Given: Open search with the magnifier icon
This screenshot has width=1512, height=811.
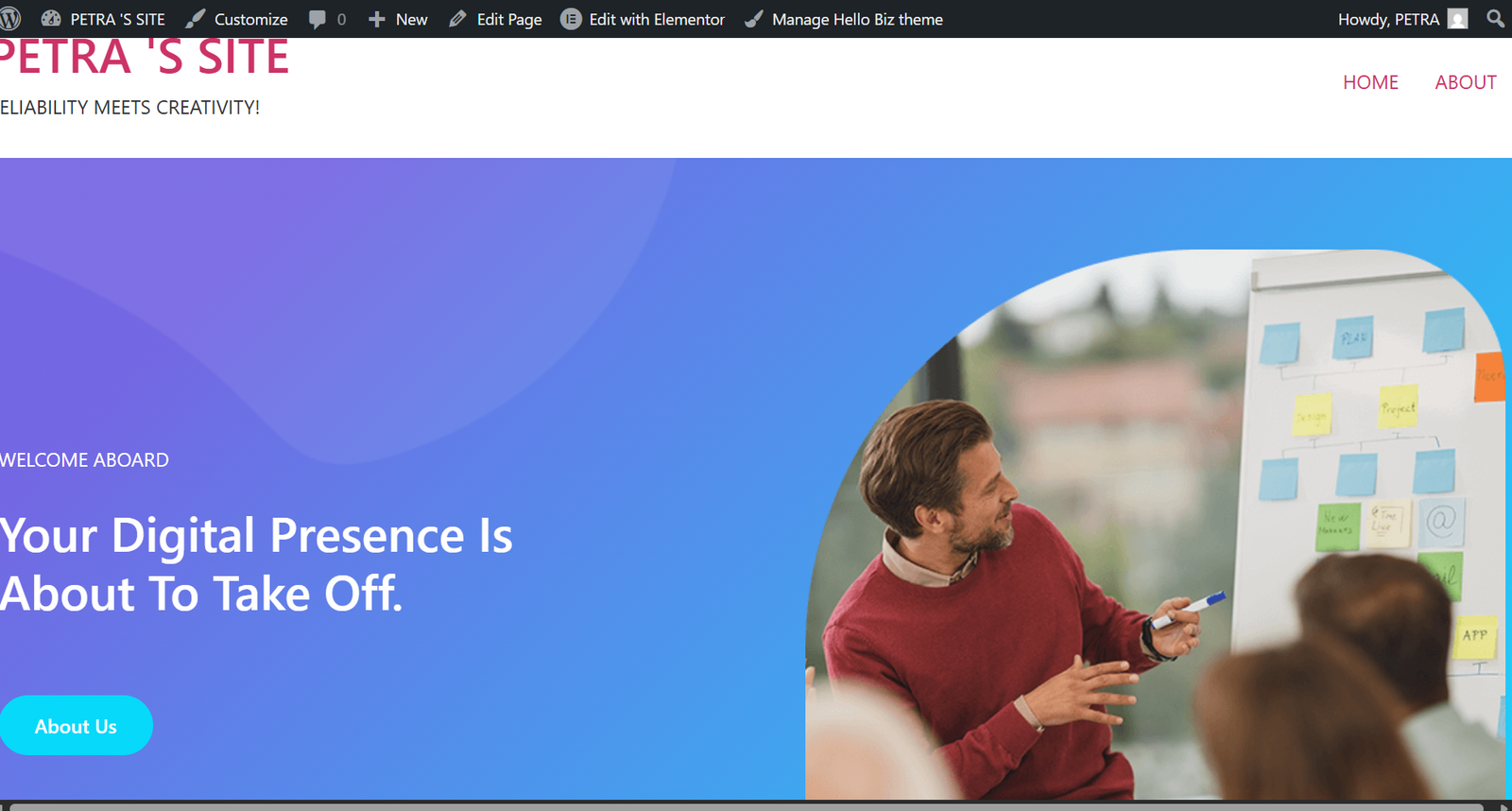Looking at the screenshot, I should pyautogui.click(x=1495, y=19).
